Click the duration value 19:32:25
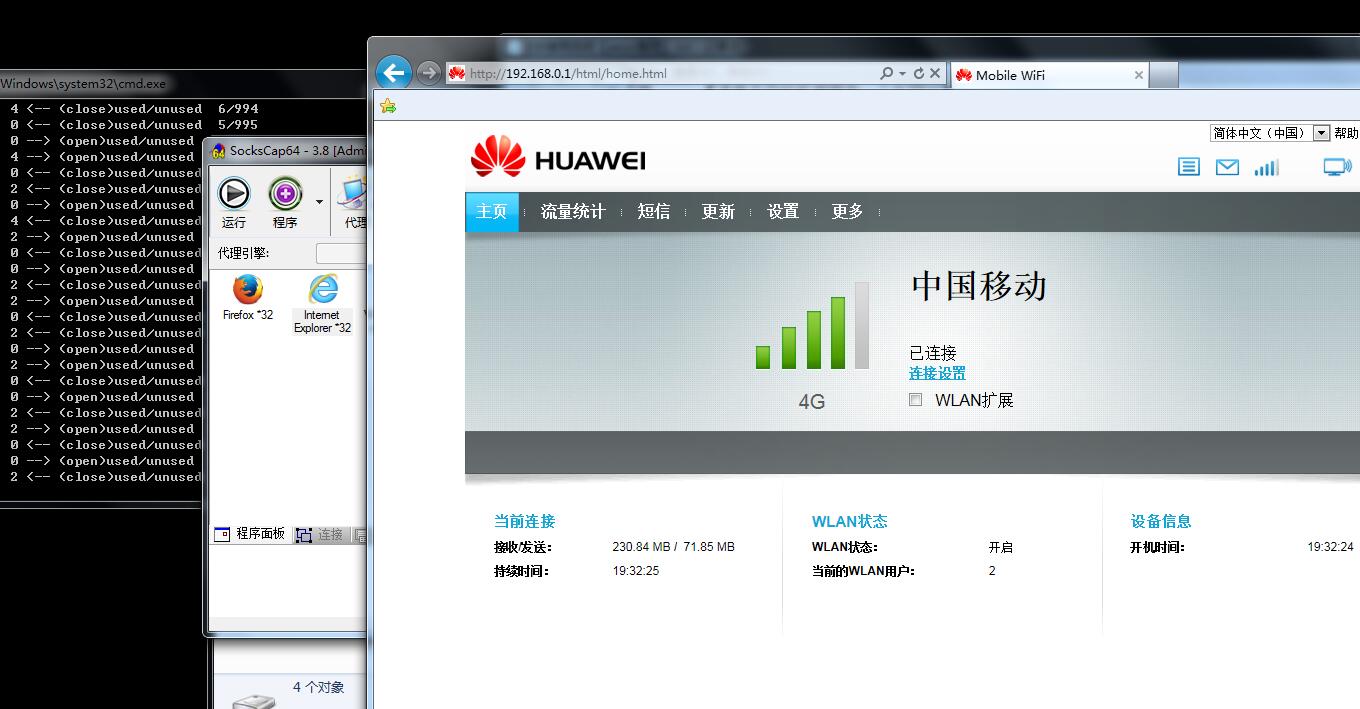This screenshot has width=1360, height=709. click(x=635, y=571)
